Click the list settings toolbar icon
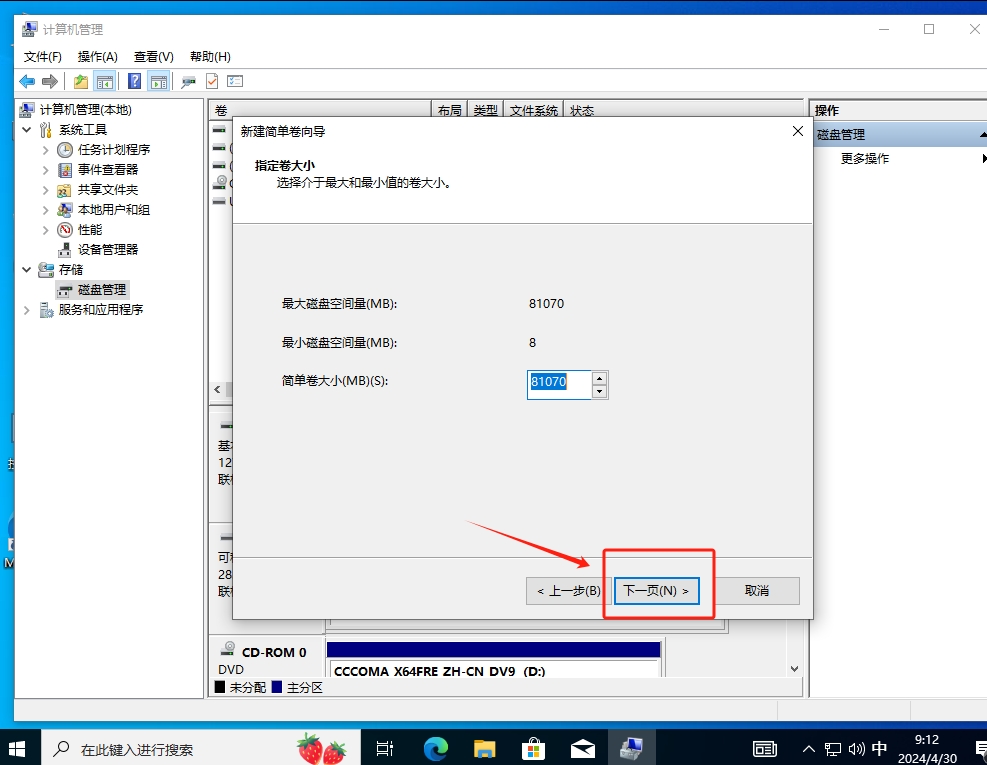 pyautogui.click(x=235, y=81)
